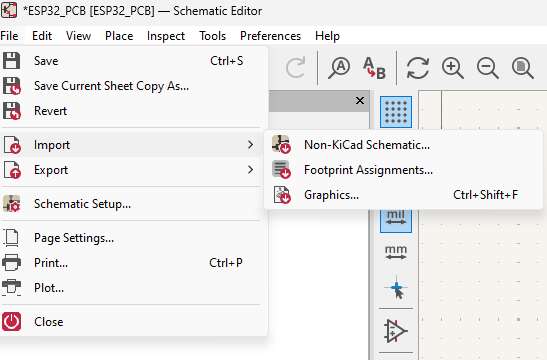The image size is (547, 360).
Task: Click the Export document icon
Action: 12,170
